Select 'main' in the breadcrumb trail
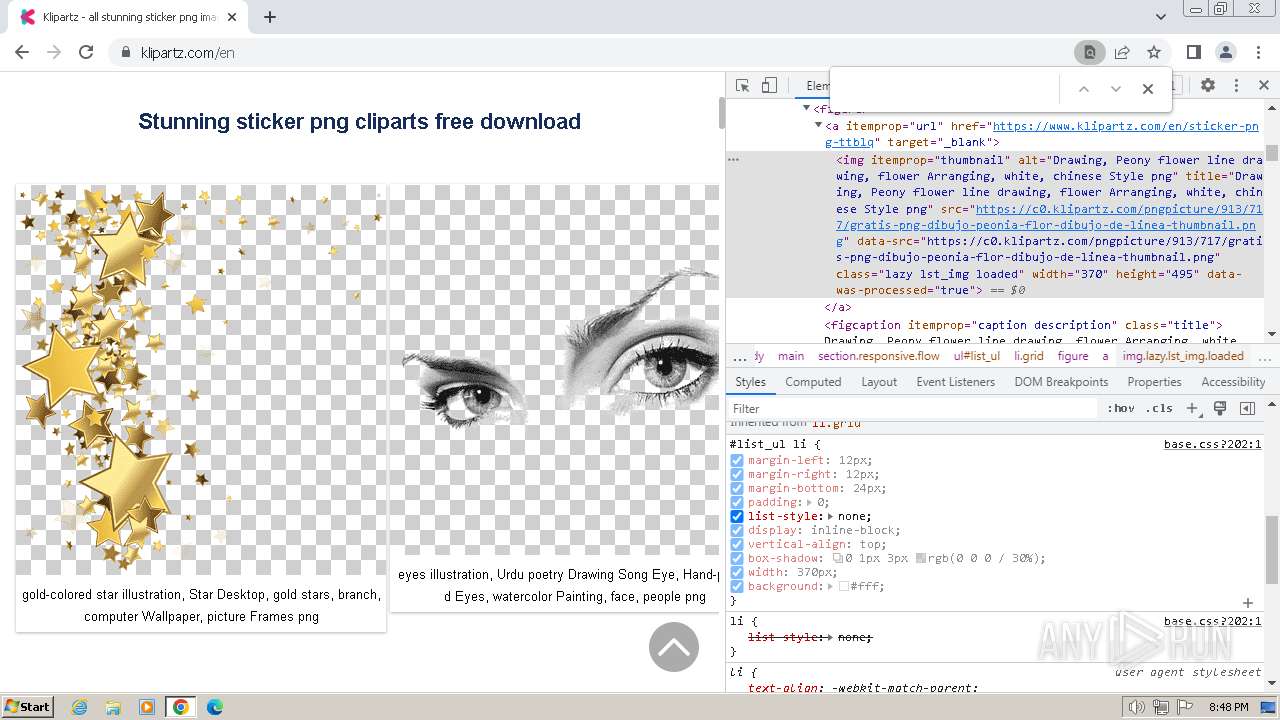Screen dimensions: 1280x720 pyautogui.click(x=791, y=356)
